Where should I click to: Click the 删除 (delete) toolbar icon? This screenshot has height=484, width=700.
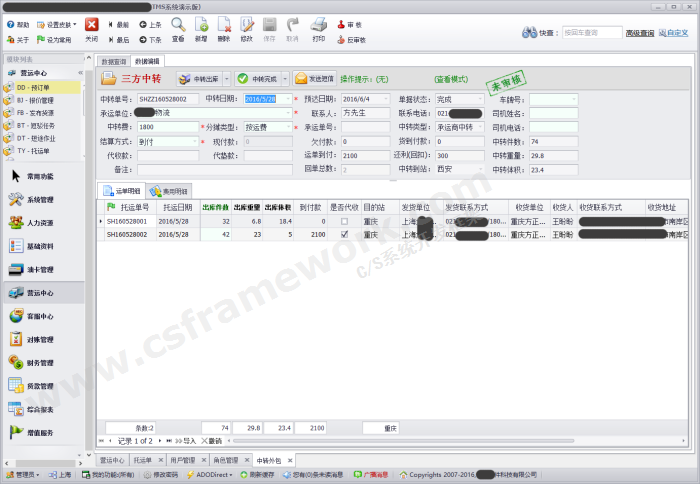223,27
